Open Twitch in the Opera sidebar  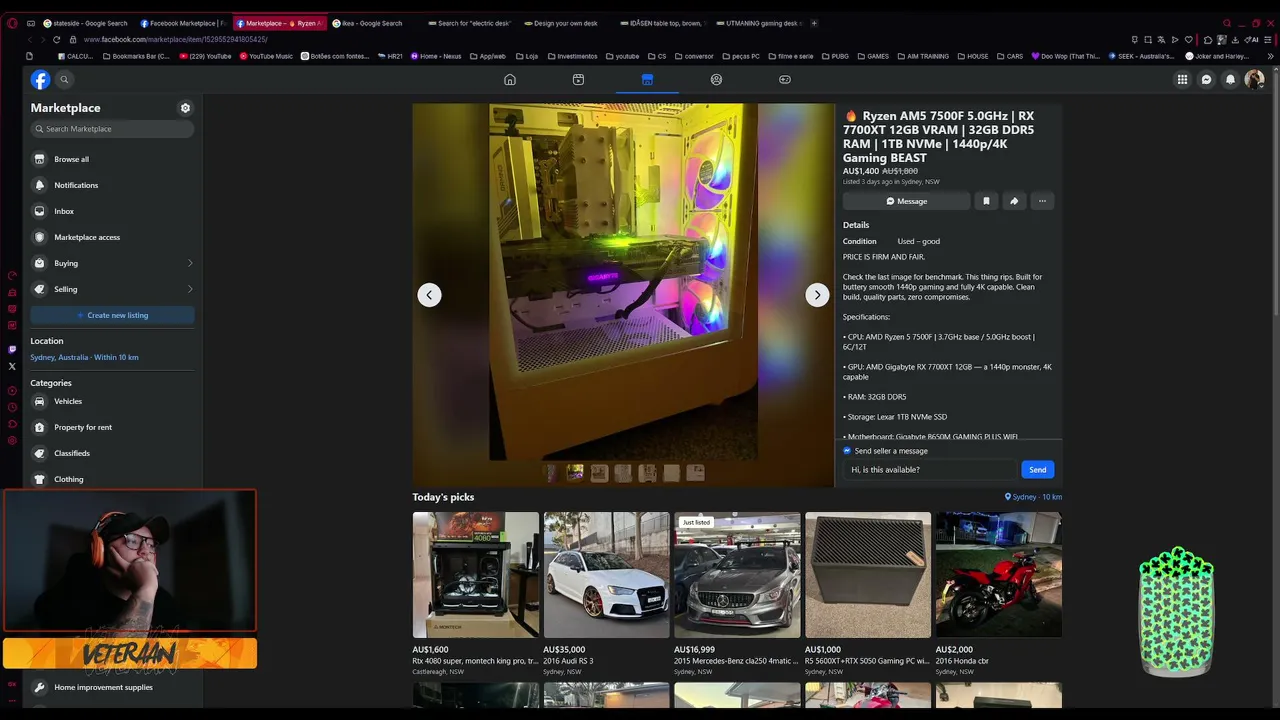[x=12, y=349]
